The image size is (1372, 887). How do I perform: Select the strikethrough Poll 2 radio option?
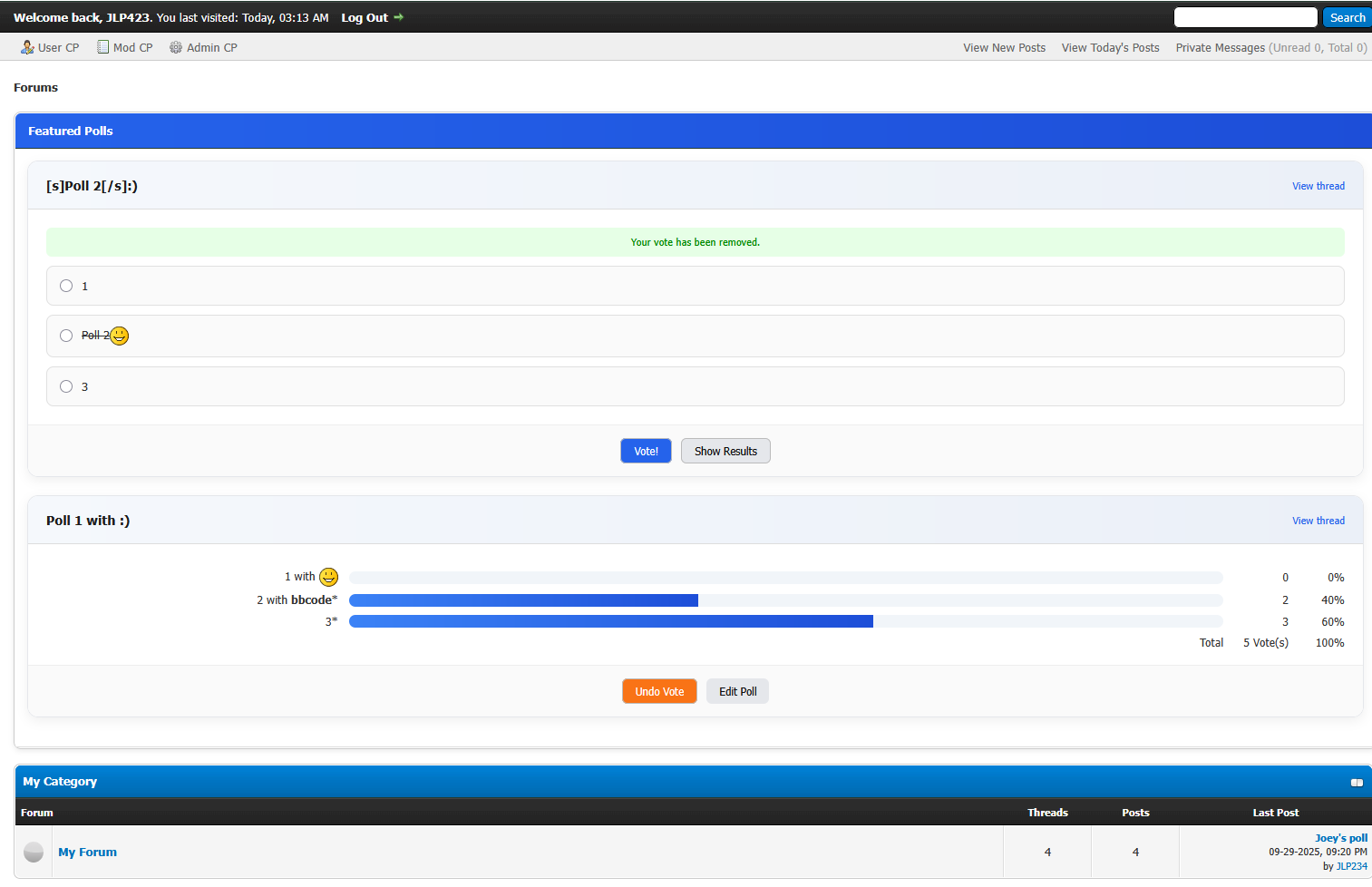point(66,336)
